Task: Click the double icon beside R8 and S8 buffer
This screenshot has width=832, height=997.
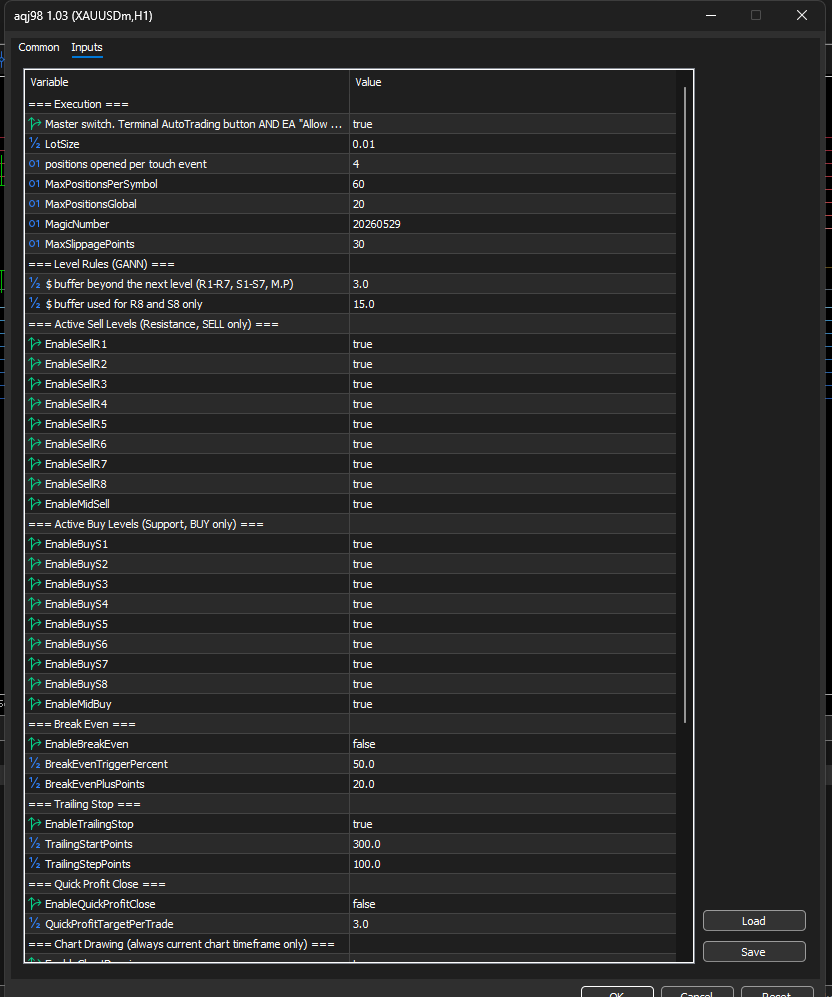Action: pos(34,303)
